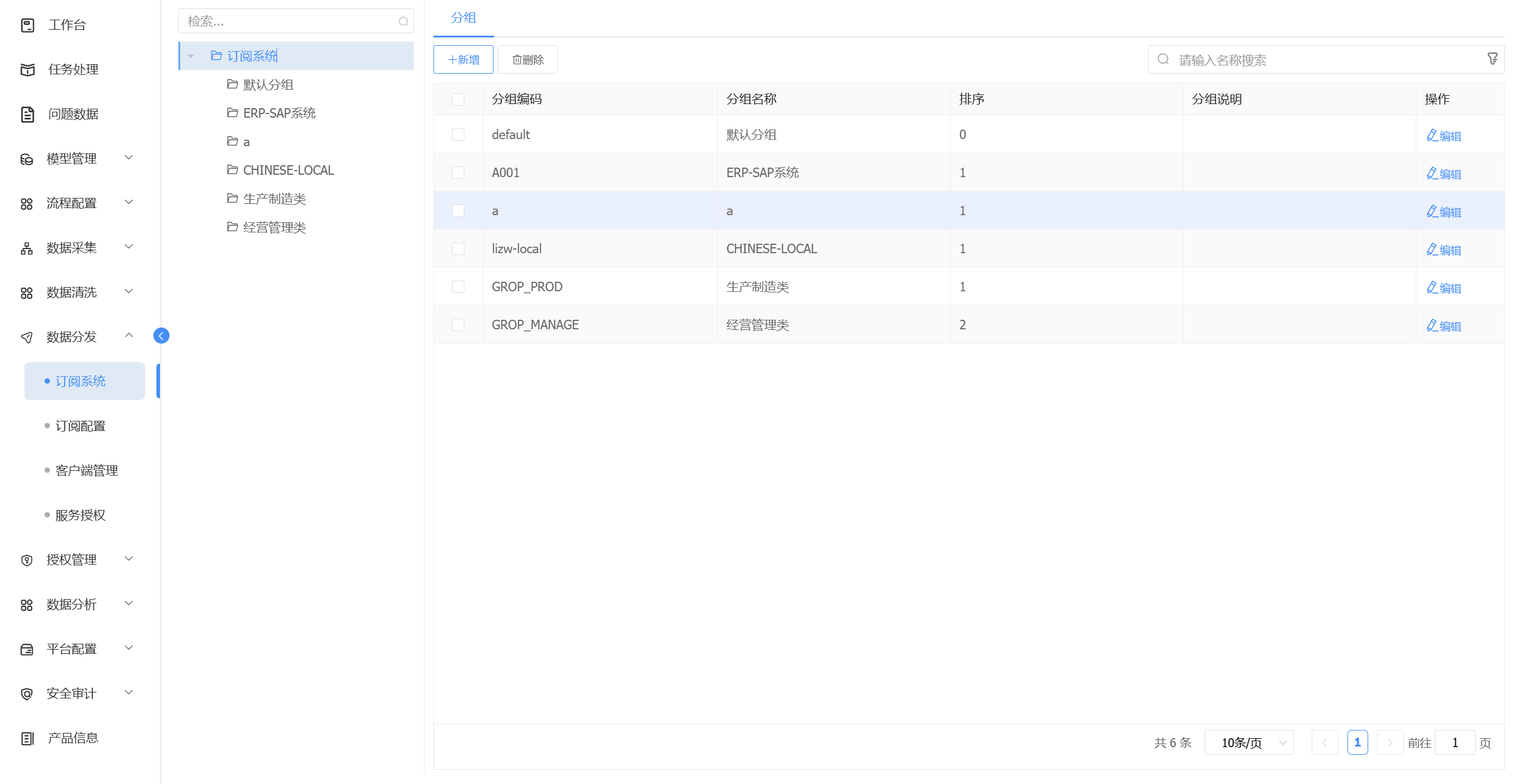Viewport: 1521px width, 784px height.
Task: Click the 产品信息 icon in sidebar
Action: (x=27, y=738)
